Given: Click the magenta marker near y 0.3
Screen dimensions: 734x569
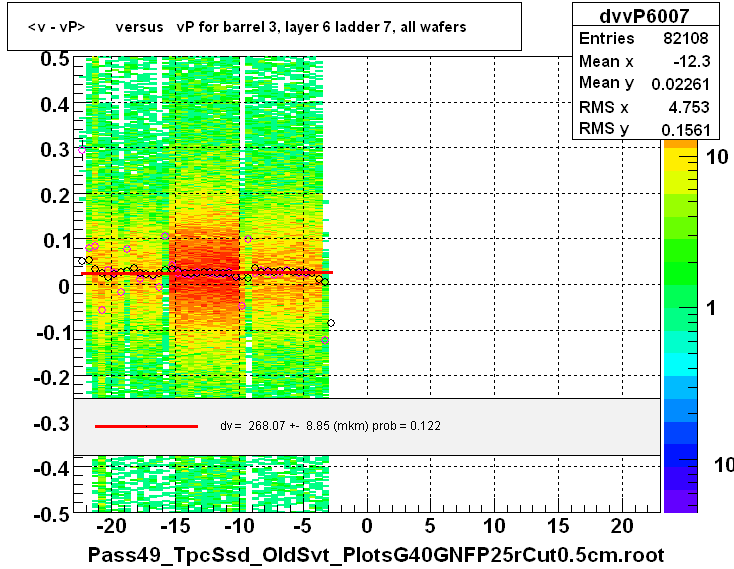Looking at the screenshot, I should 82,150.
